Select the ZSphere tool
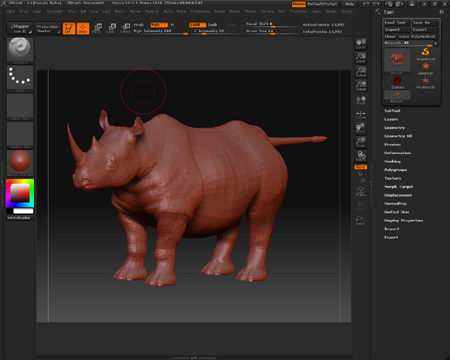450x360 pixels. pos(397,83)
